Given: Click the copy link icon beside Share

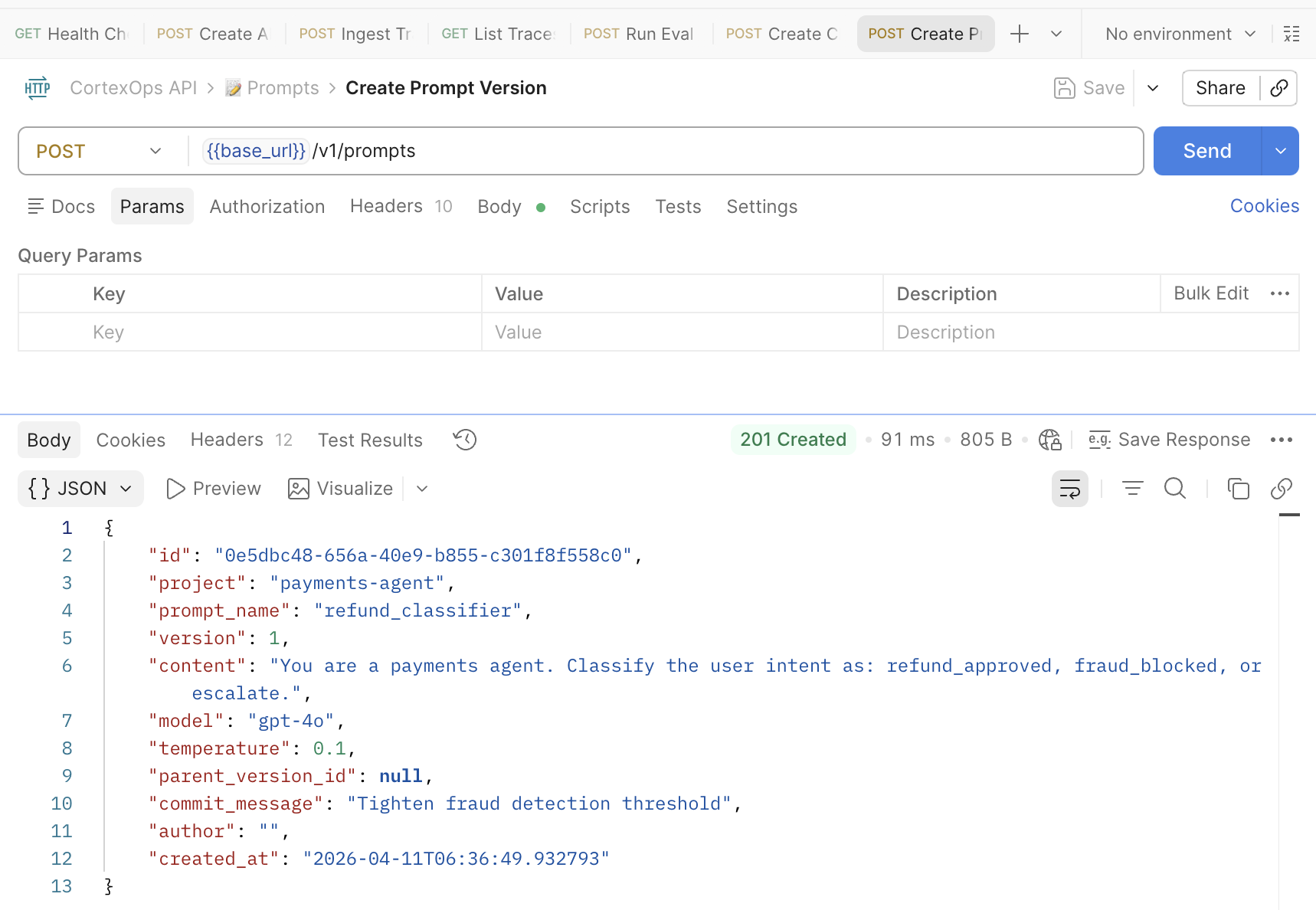Looking at the screenshot, I should click(x=1278, y=88).
